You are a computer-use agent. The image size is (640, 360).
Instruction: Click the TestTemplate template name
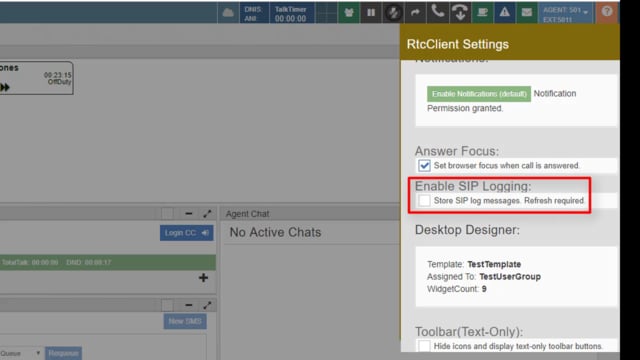[x=494, y=264]
